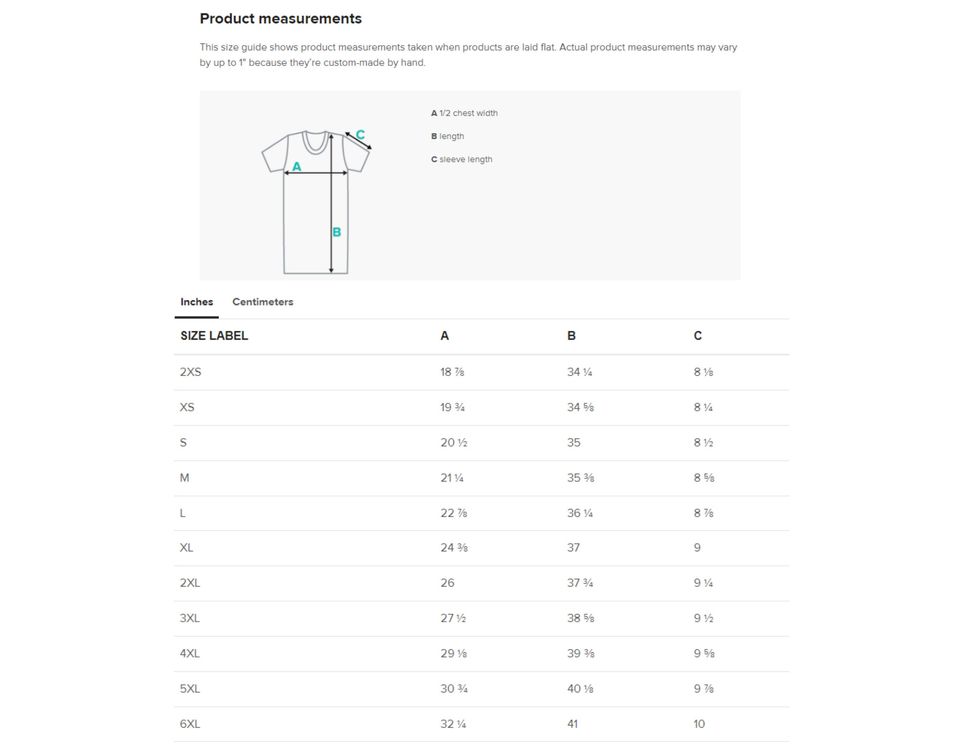
Task: Switch to the Centimeters tab
Action: point(262,302)
